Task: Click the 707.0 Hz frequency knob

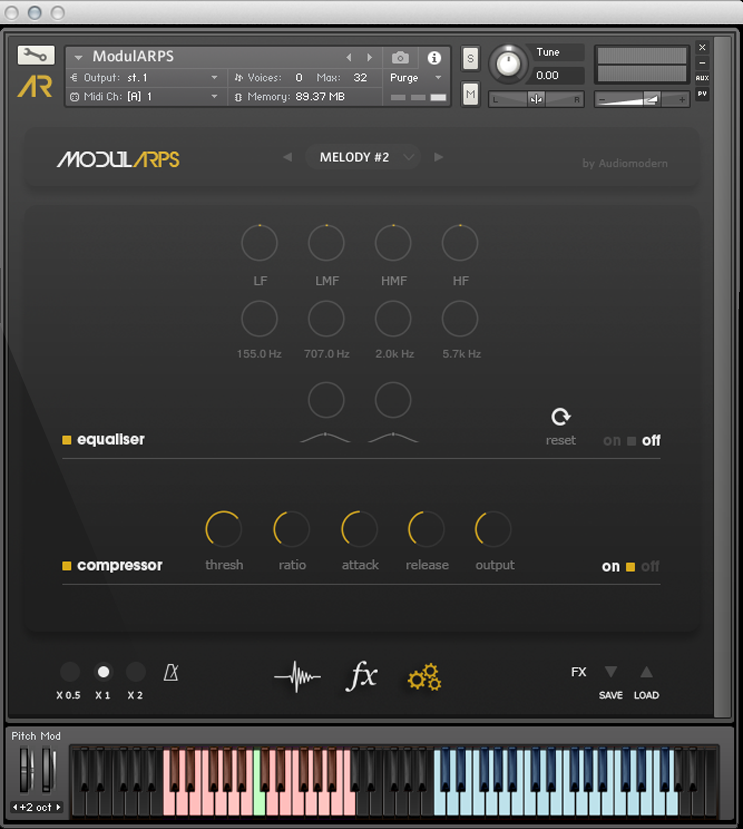Action: click(x=326, y=319)
